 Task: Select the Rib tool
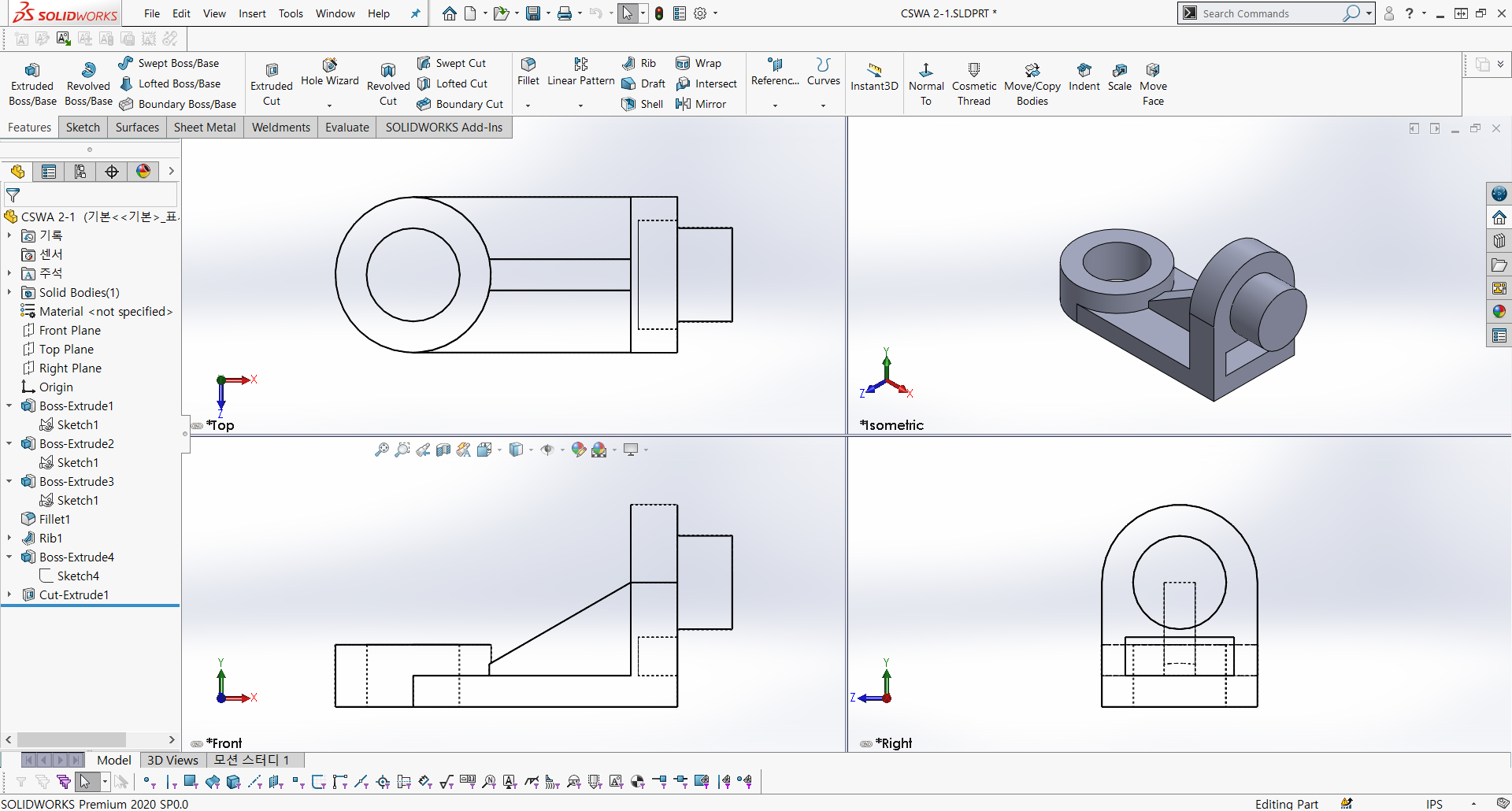(639, 63)
